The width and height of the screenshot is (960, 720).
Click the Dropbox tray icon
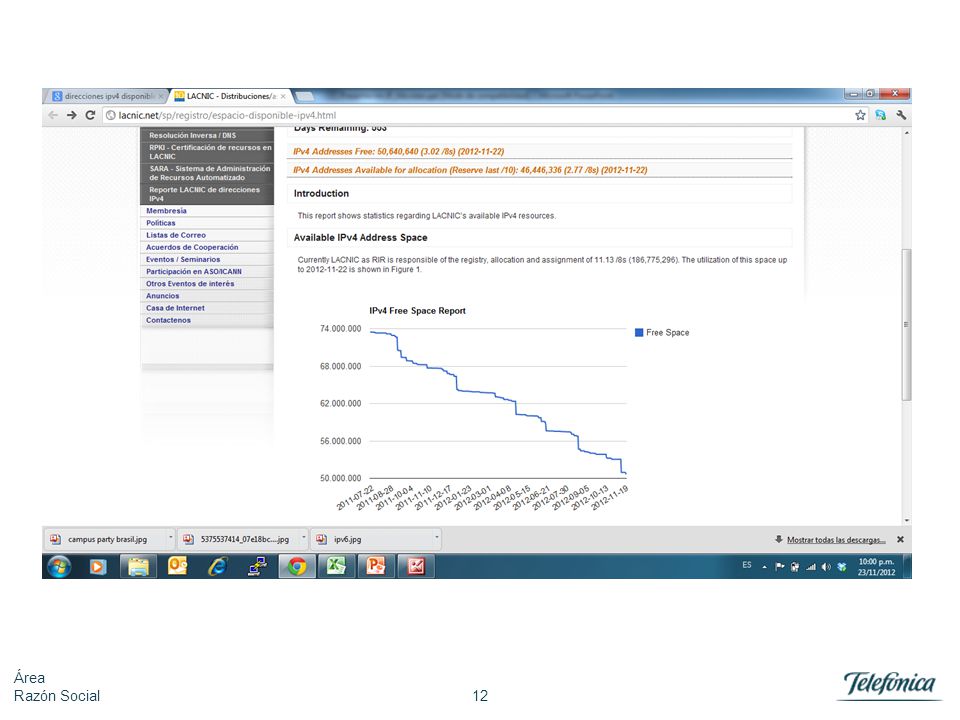pyautogui.click(x=842, y=567)
